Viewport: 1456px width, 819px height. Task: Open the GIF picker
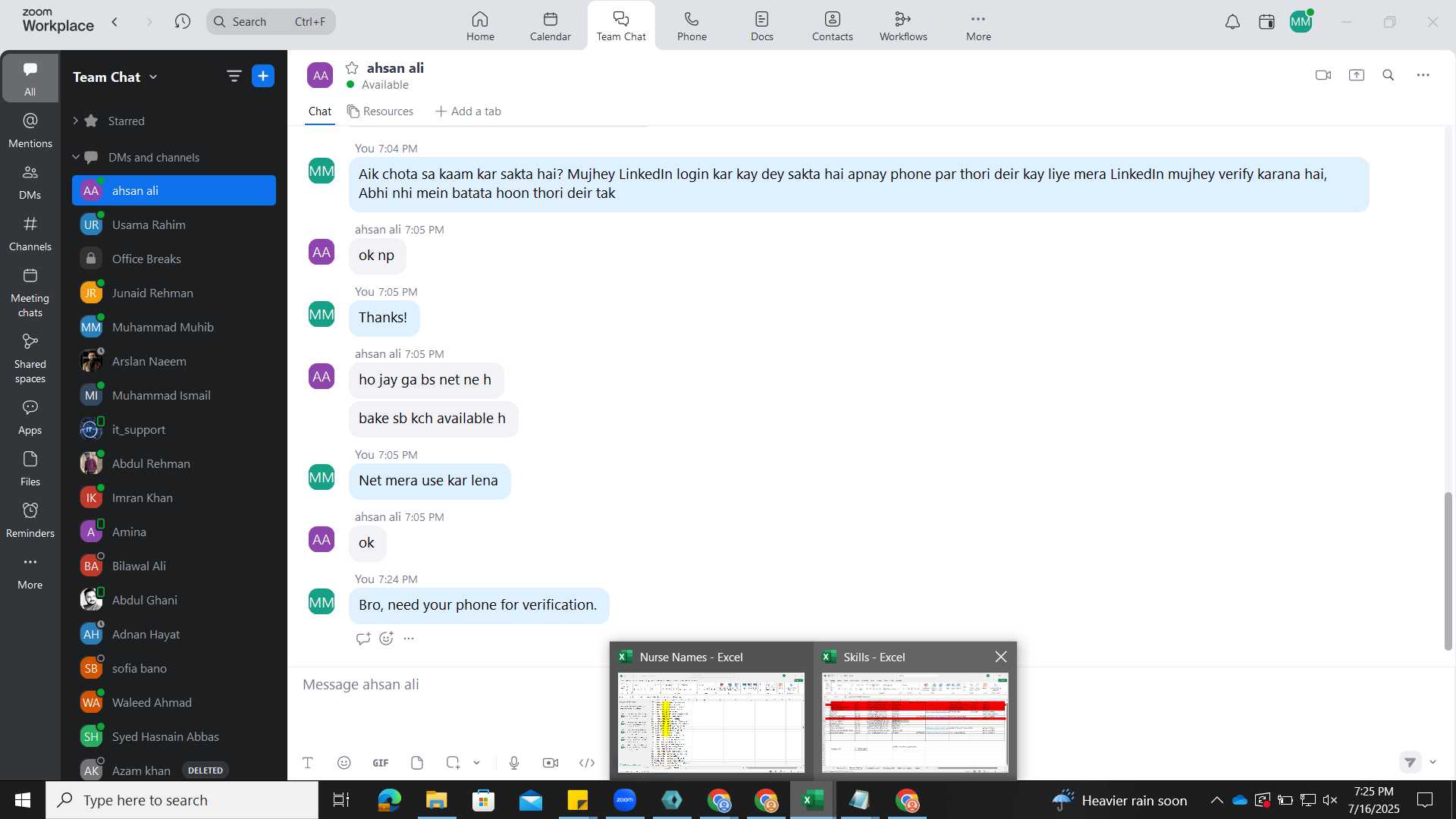point(381,763)
